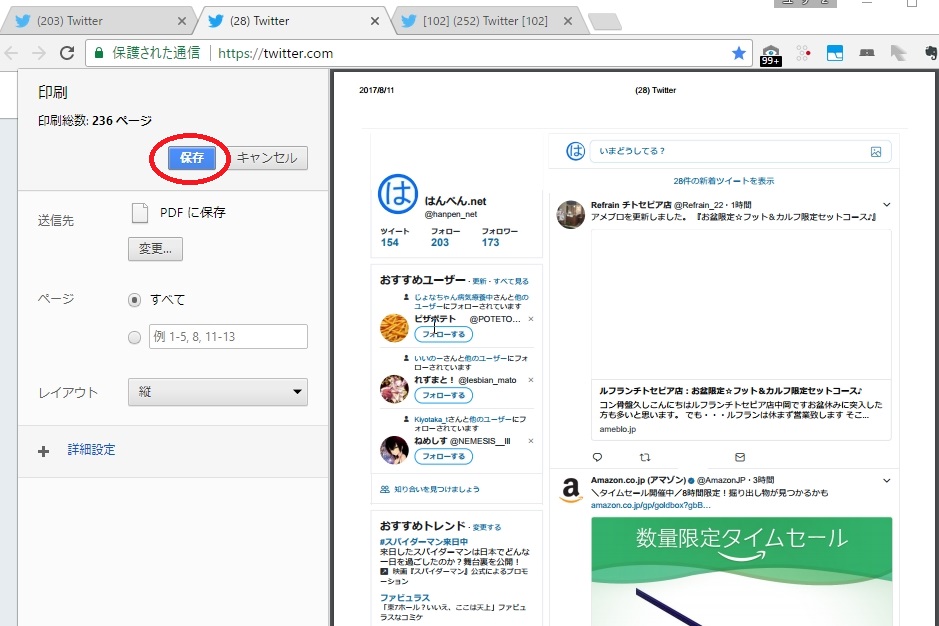
Task: Select the custom page range radio button
Action: tap(134, 337)
